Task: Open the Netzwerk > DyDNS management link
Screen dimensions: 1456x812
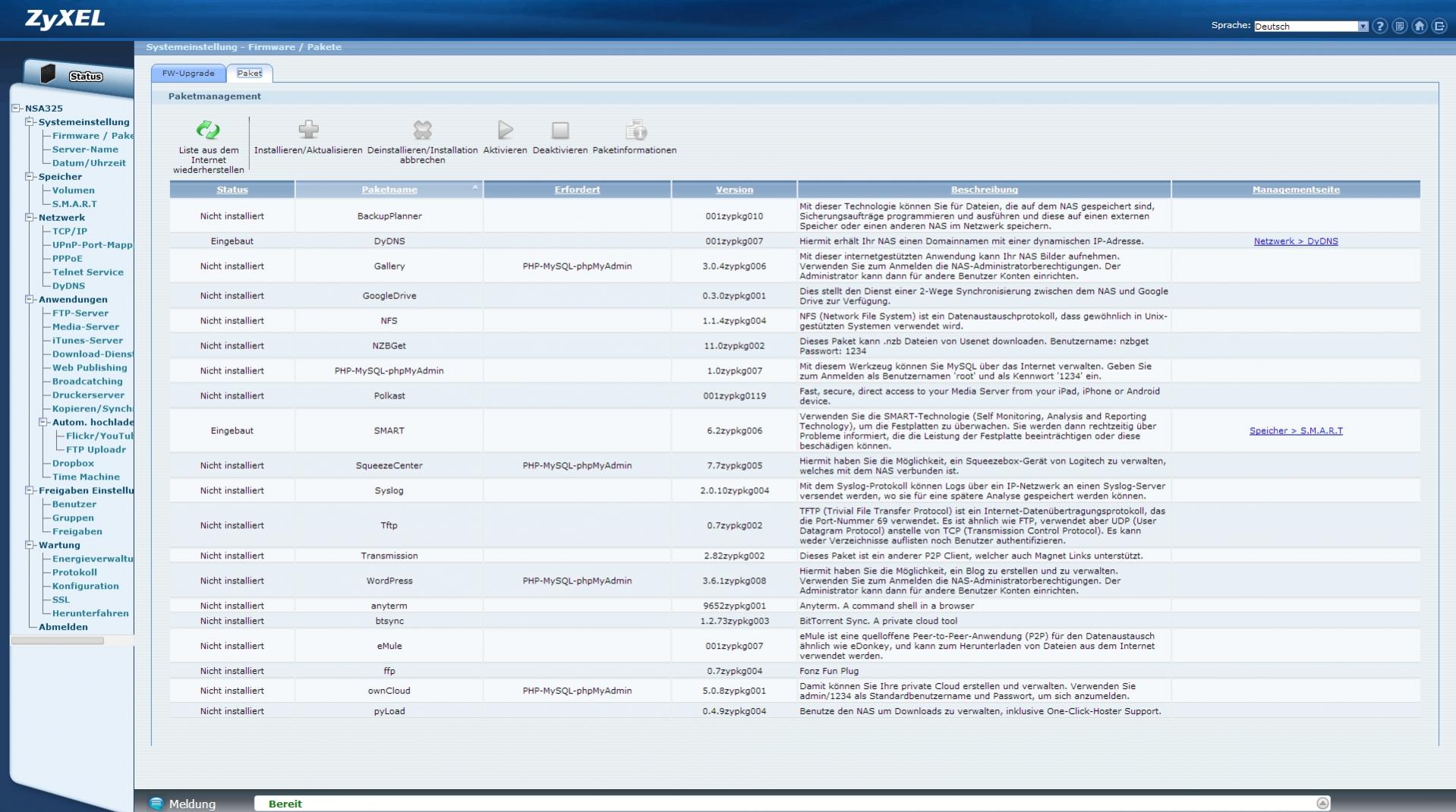Action: (x=1296, y=241)
